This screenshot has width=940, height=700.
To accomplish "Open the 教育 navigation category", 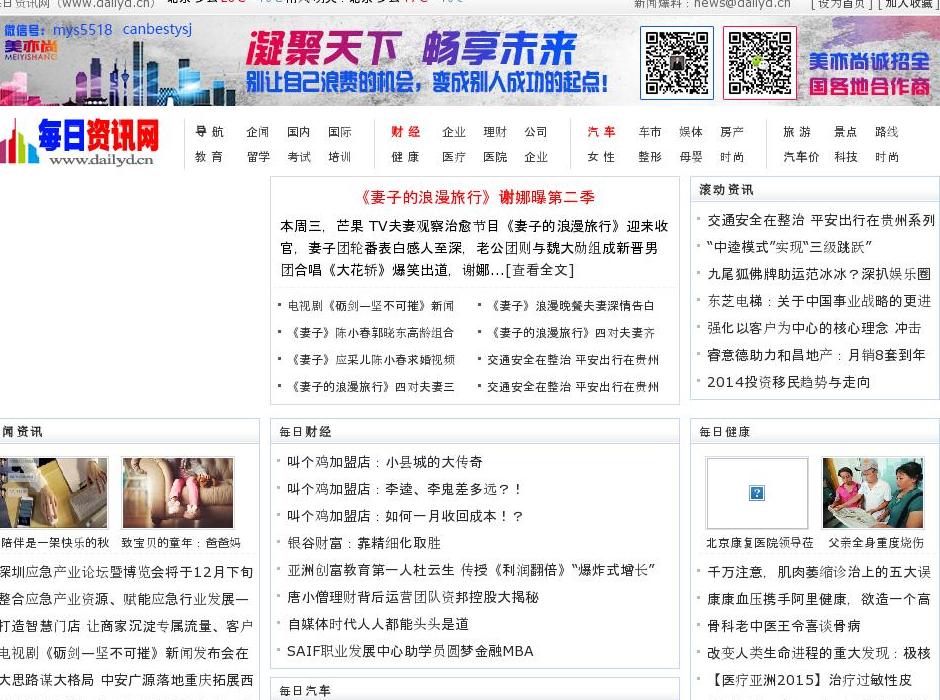I will pyautogui.click(x=209, y=157).
